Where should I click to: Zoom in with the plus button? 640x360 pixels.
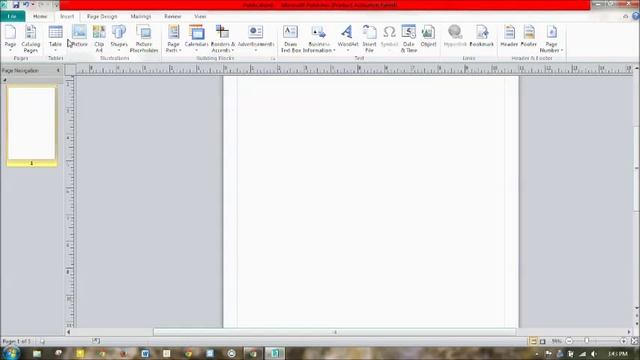(x=623, y=341)
